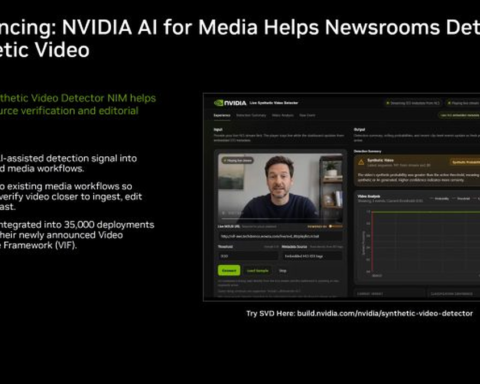
Task: Click the video player preview of the man
Action: click(280, 188)
